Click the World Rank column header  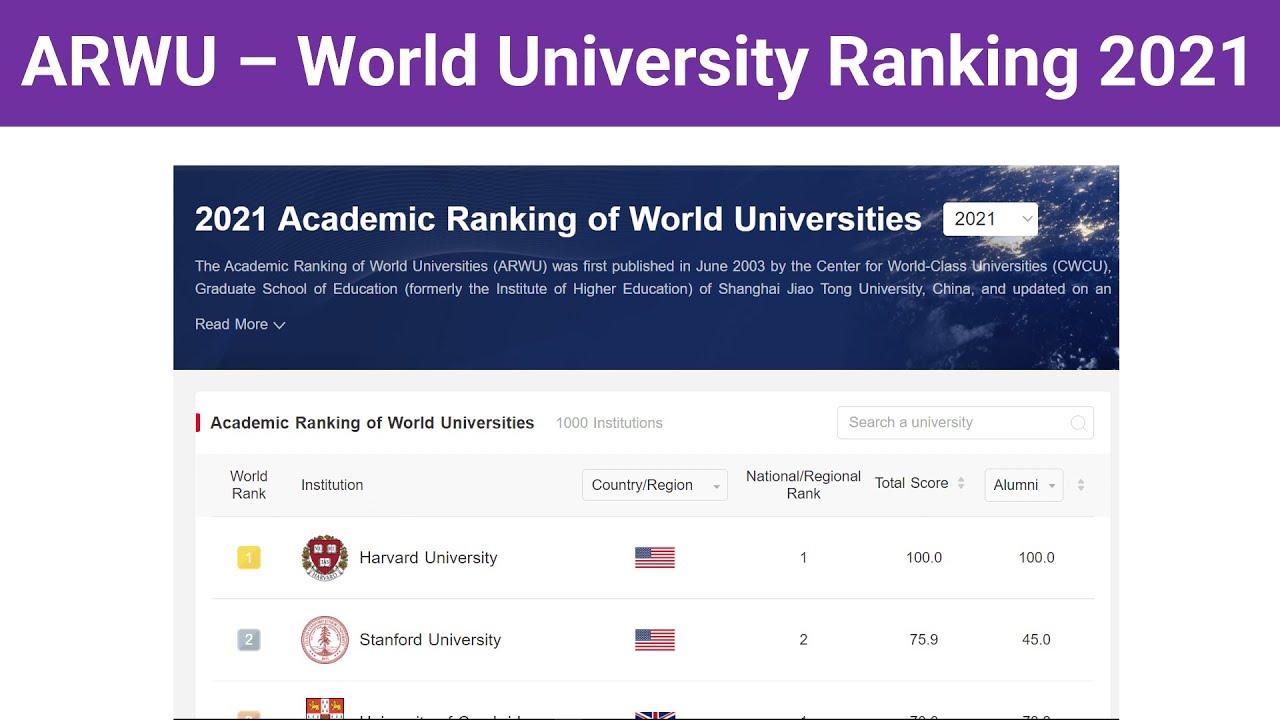click(249, 485)
